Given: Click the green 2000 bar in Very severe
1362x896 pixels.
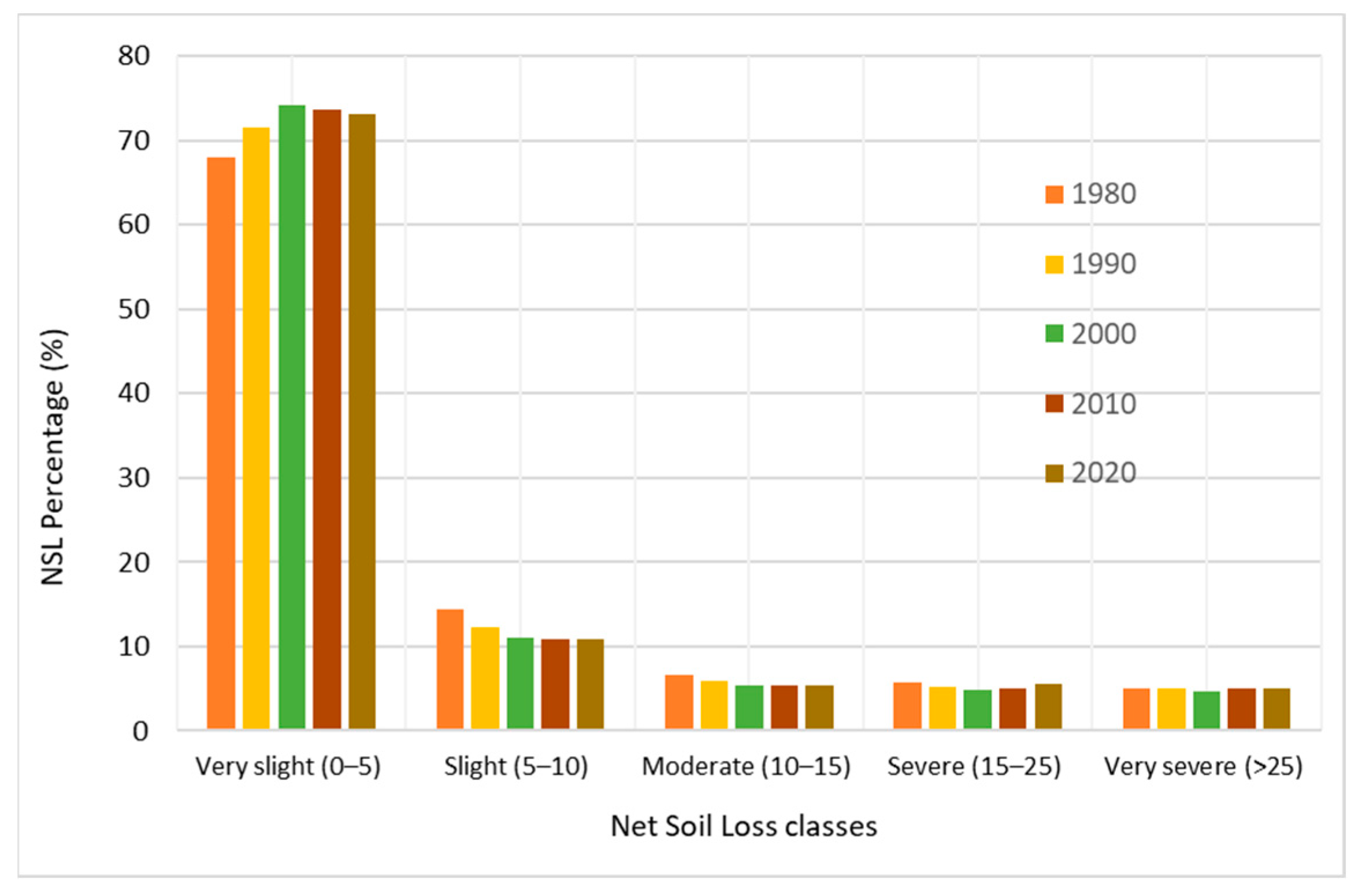Looking at the screenshot, I should coord(1206,709).
